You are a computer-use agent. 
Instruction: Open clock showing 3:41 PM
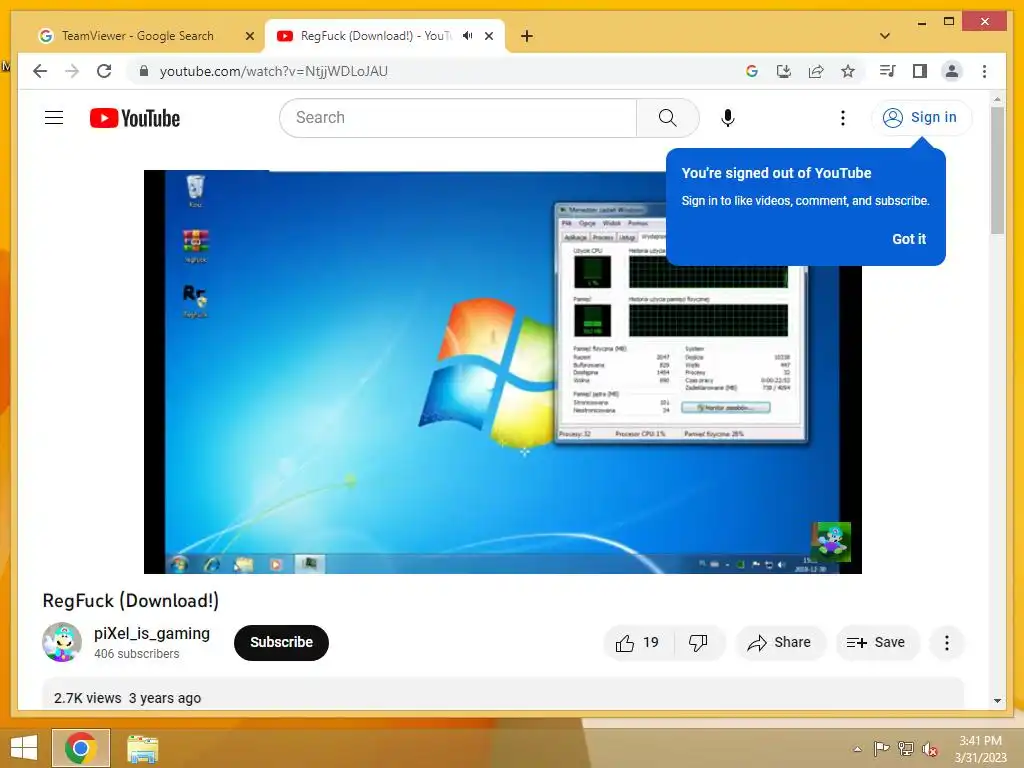(x=980, y=749)
